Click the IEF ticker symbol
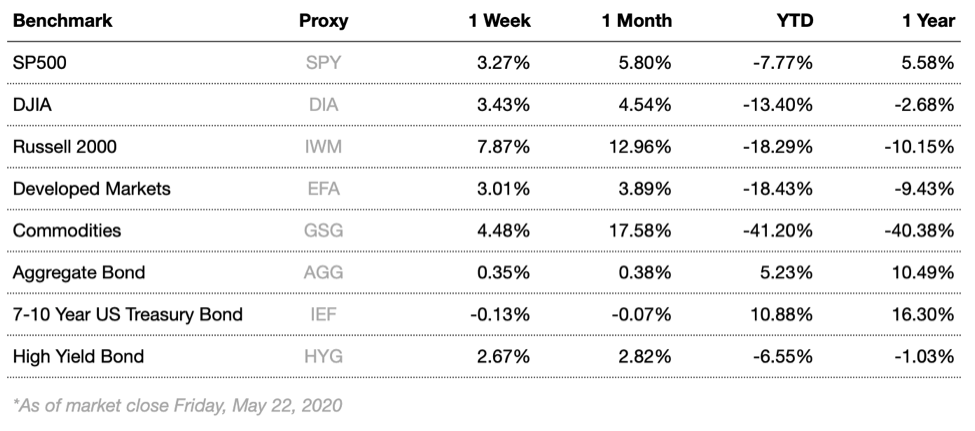975x431 pixels. pyautogui.click(x=323, y=315)
